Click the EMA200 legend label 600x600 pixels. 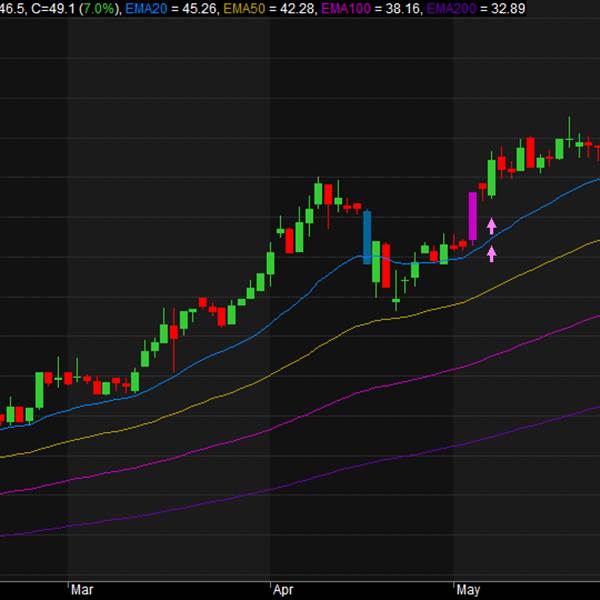pos(452,8)
